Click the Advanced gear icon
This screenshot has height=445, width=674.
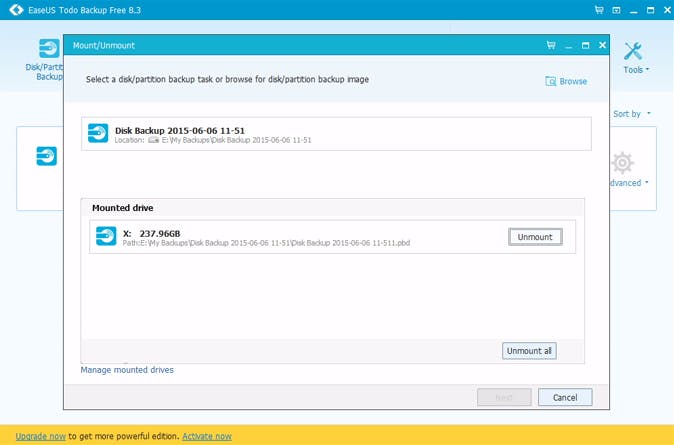(622, 163)
